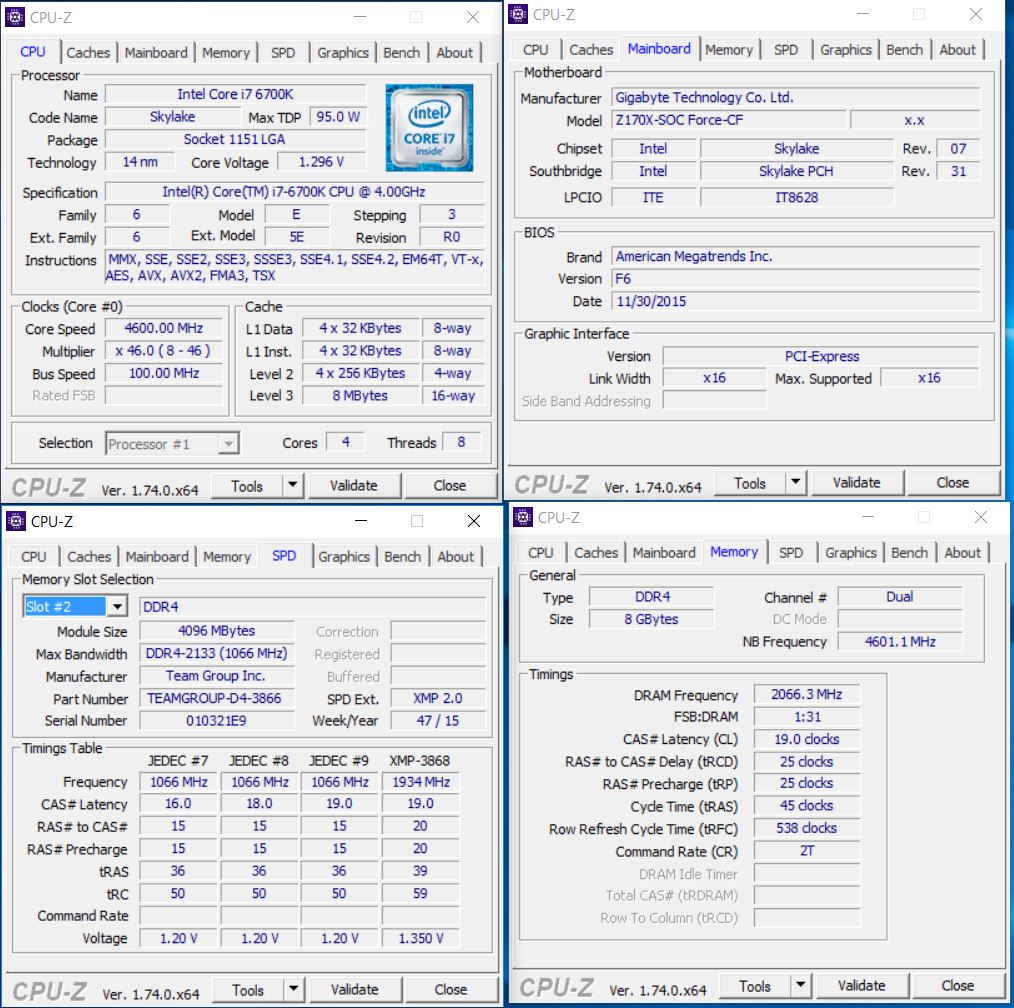Image resolution: width=1014 pixels, height=1008 pixels.
Task: Click the NB Frequency value 4601.1 MHz
Action: point(900,641)
